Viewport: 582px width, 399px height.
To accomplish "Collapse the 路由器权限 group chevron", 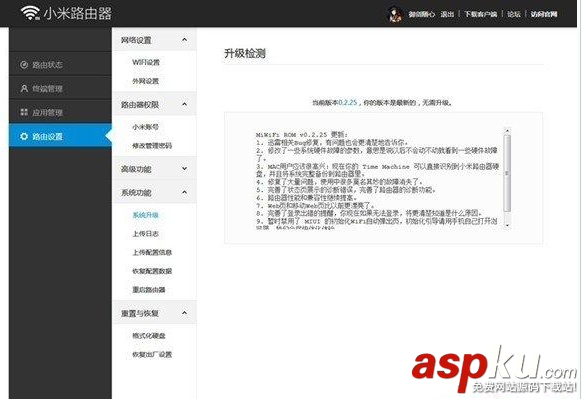I will pos(184,104).
